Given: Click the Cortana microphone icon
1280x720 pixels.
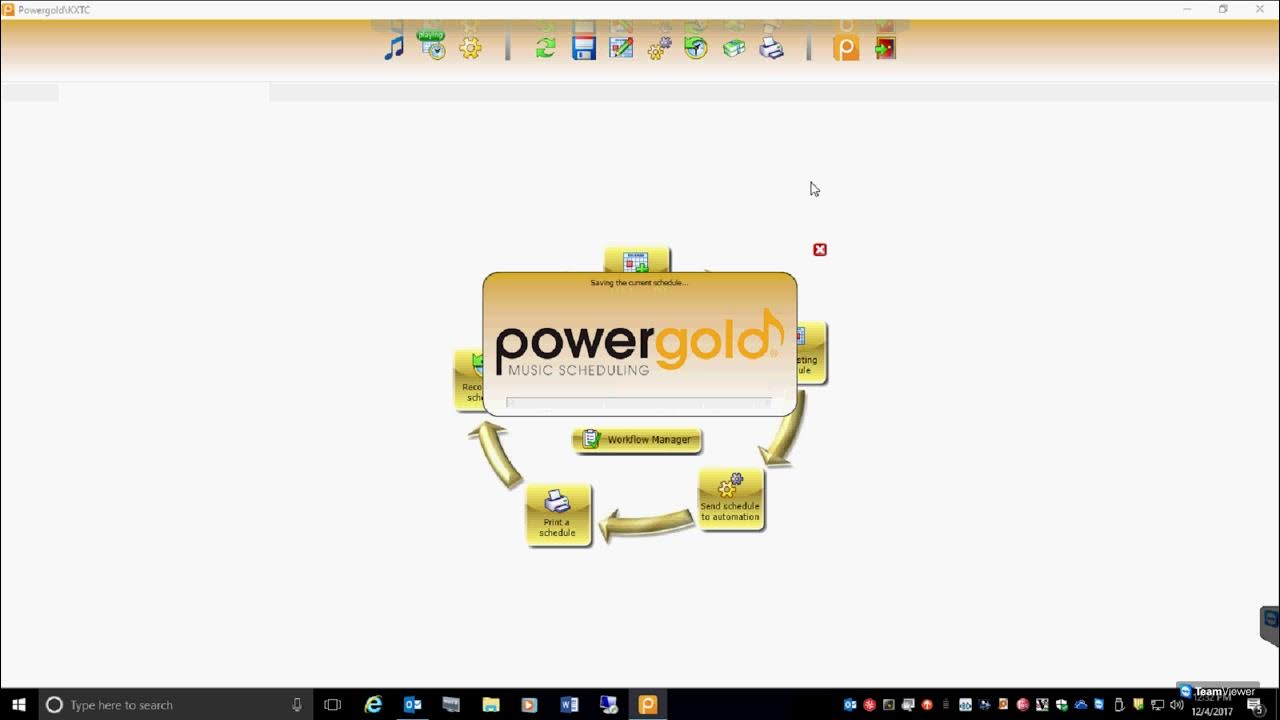Looking at the screenshot, I should click(x=297, y=705).
